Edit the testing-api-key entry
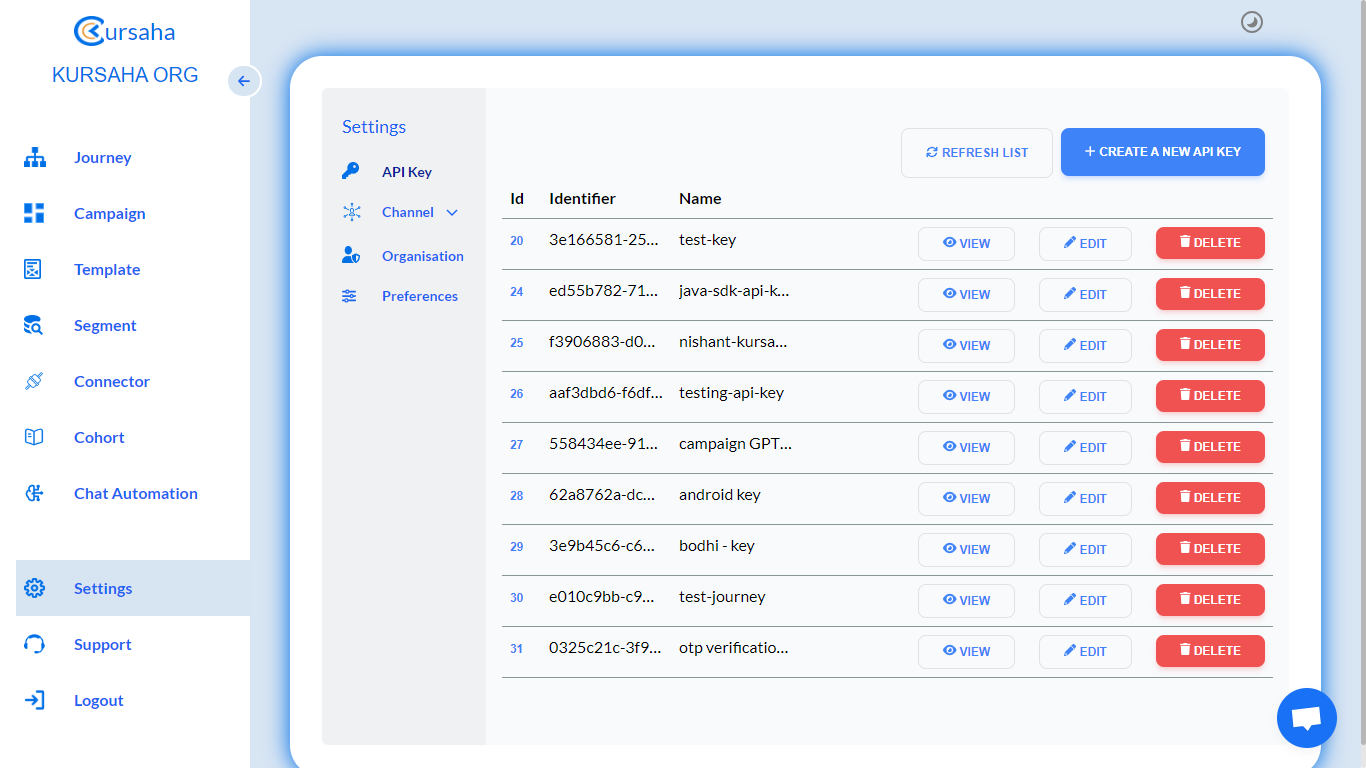1366x768 pixels. (x=1085, y=397)
